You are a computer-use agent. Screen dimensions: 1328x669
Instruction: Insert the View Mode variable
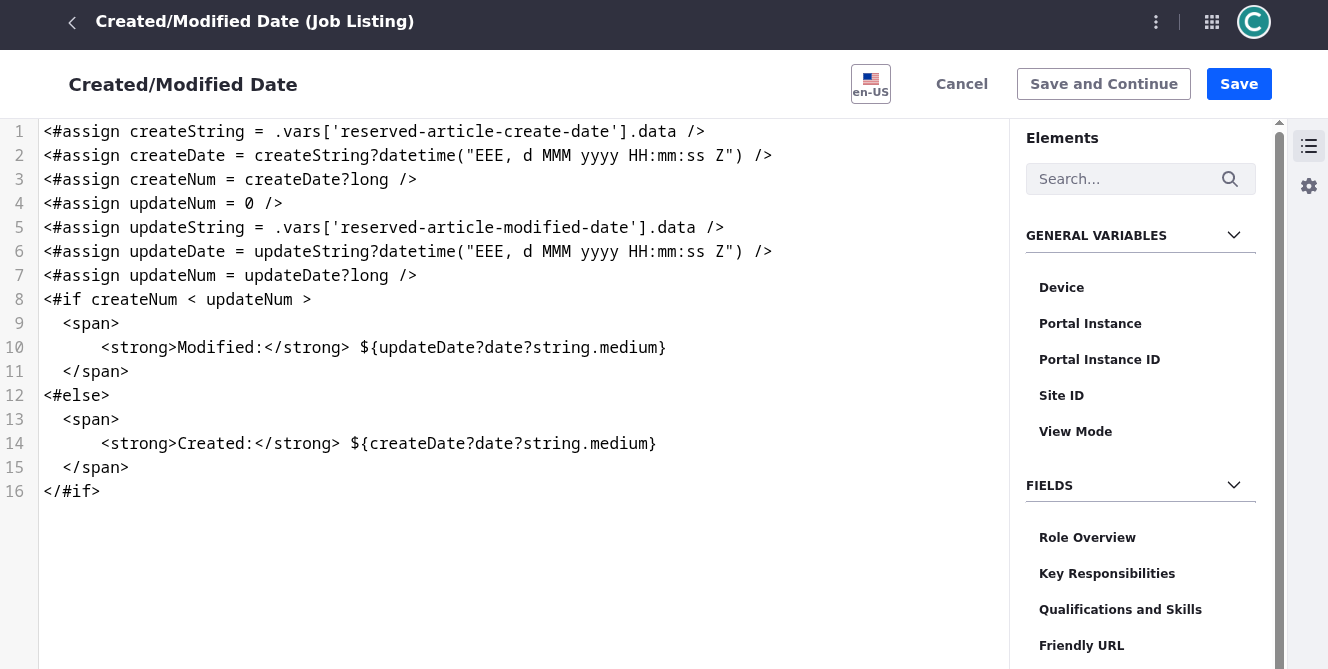[1075, 432]
